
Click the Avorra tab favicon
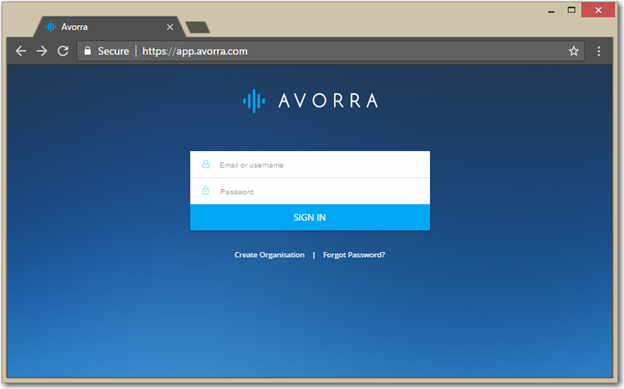[x=51, y=27]
